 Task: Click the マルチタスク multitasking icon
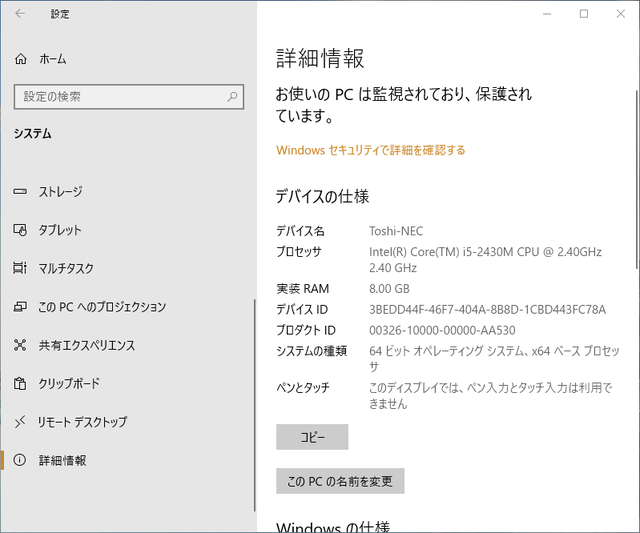pos(20,268)
